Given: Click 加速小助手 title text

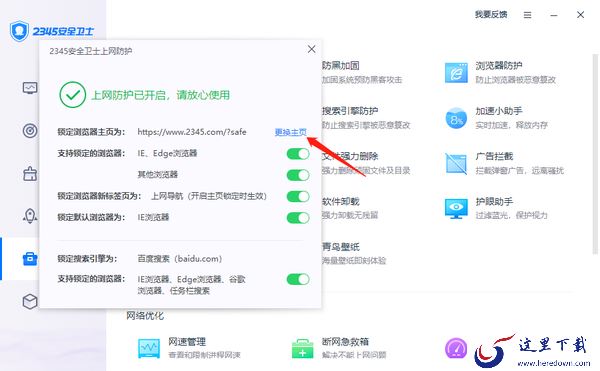Looking at the screenshot, I should [x=499, y=111].
